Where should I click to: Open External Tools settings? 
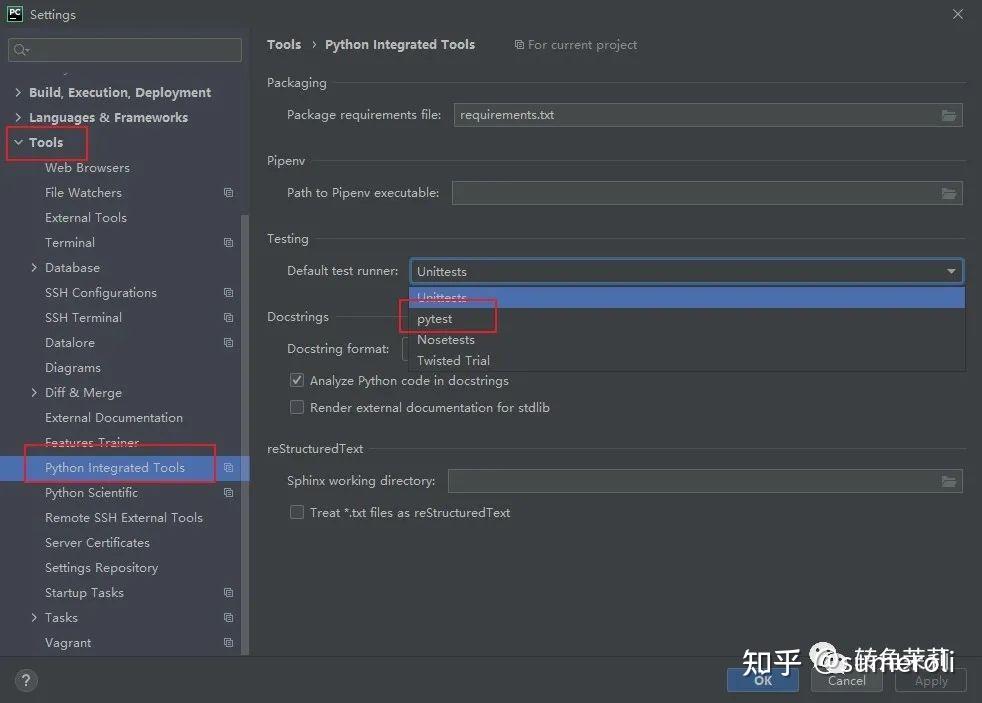point(86,218)
